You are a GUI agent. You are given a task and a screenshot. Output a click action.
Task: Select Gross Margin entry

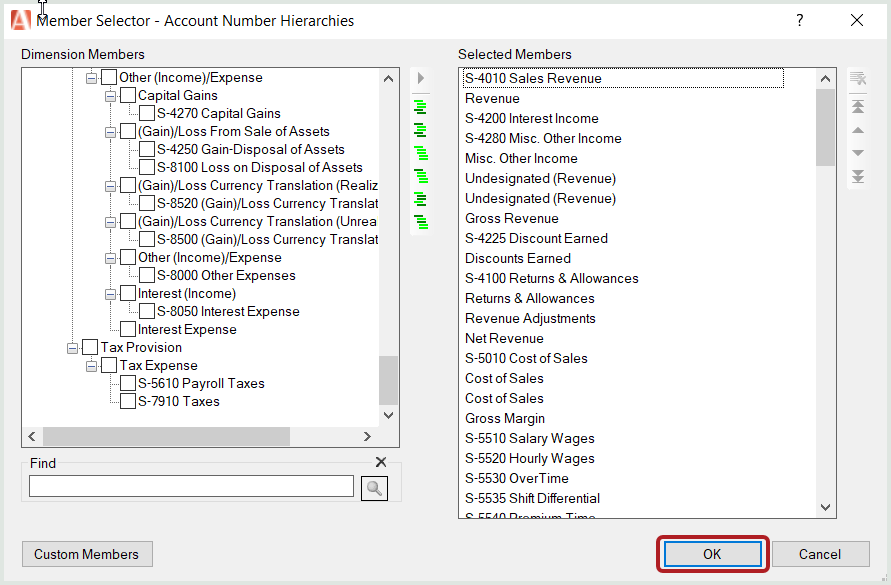pos(505,418)
